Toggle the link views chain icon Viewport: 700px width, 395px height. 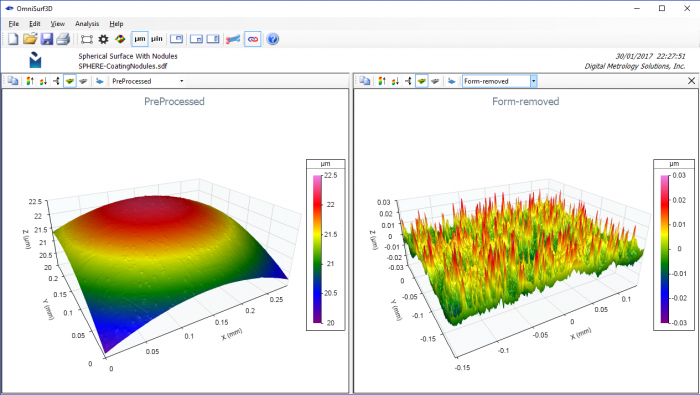click(x=253, y=39)
